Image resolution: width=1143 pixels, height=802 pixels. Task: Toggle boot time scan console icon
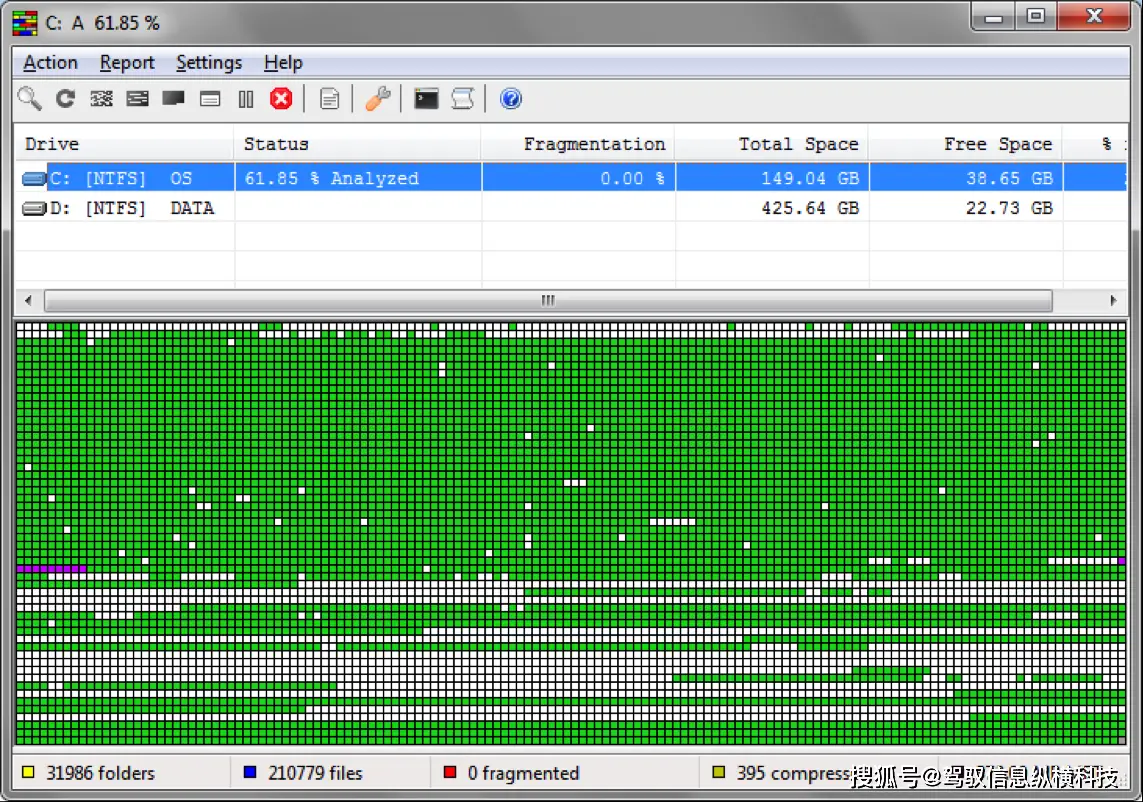(x=426, y=99)
